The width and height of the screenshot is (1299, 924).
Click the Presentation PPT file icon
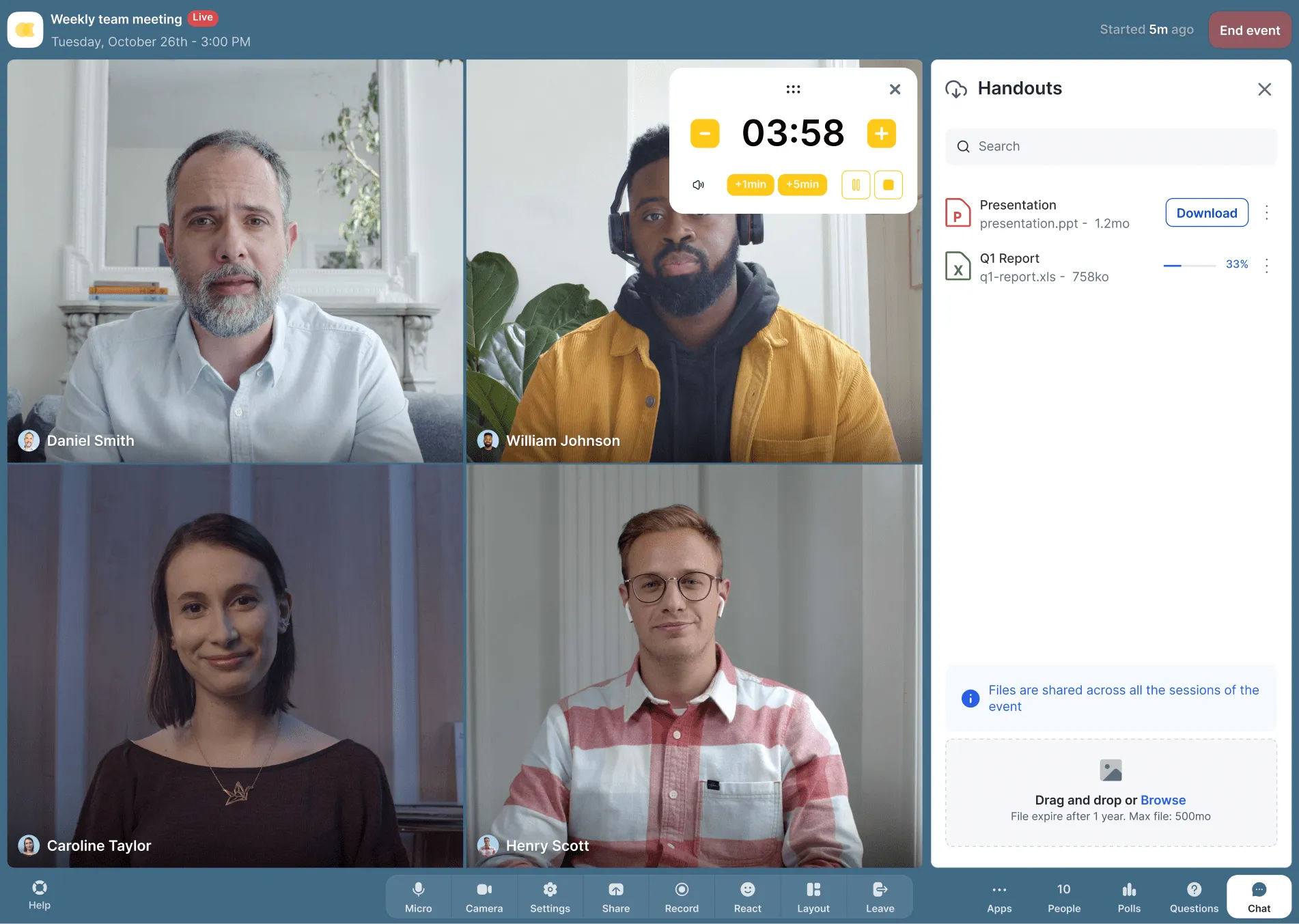[958, 213]
